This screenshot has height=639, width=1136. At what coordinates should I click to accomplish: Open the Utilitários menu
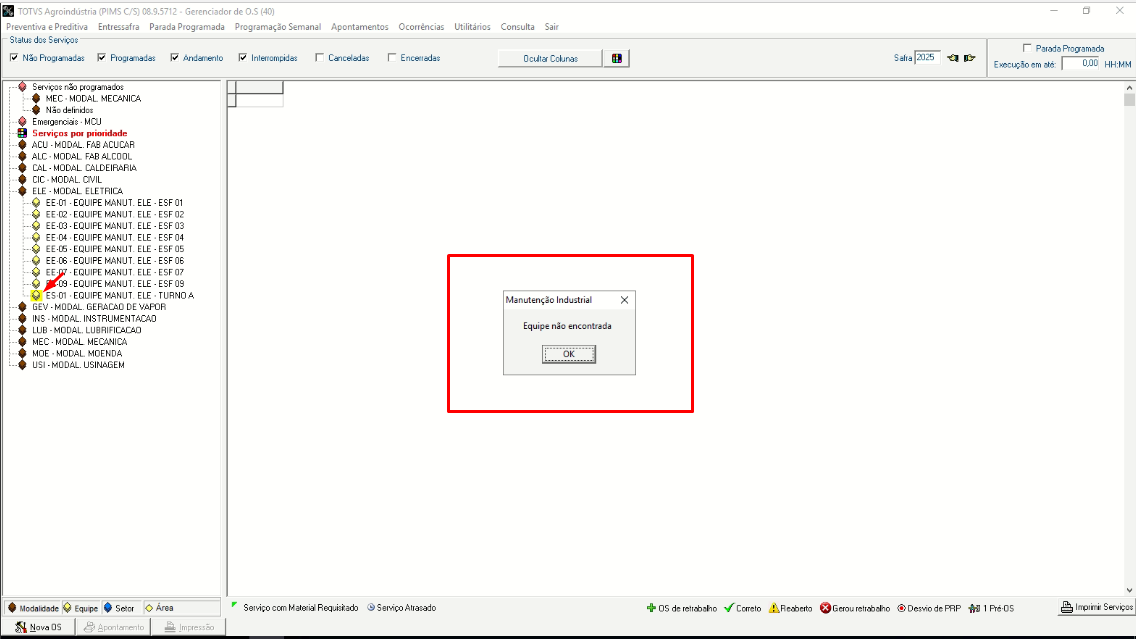[x=472, y=27]
